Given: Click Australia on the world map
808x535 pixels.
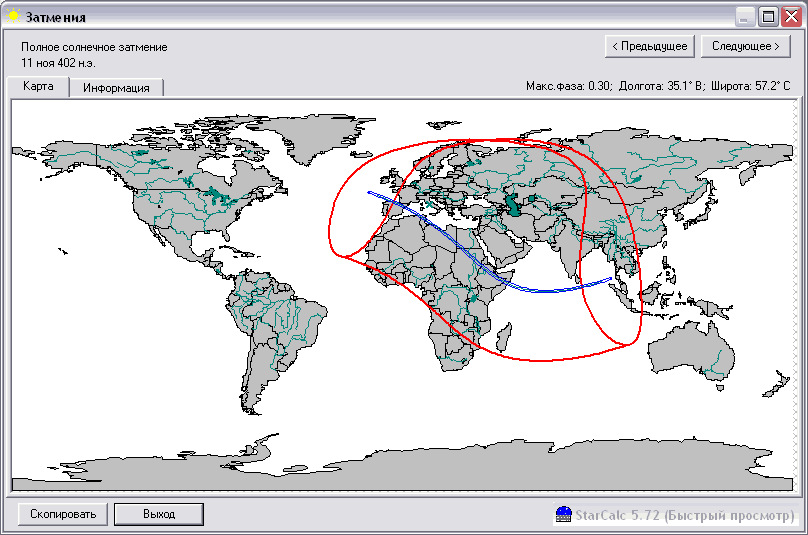Looking at the screenshot, I should (x=692, y=350).
